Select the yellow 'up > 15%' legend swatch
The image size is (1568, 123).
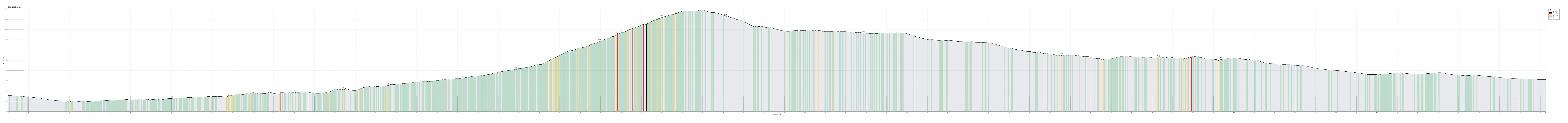click(x=1551, y=15)
